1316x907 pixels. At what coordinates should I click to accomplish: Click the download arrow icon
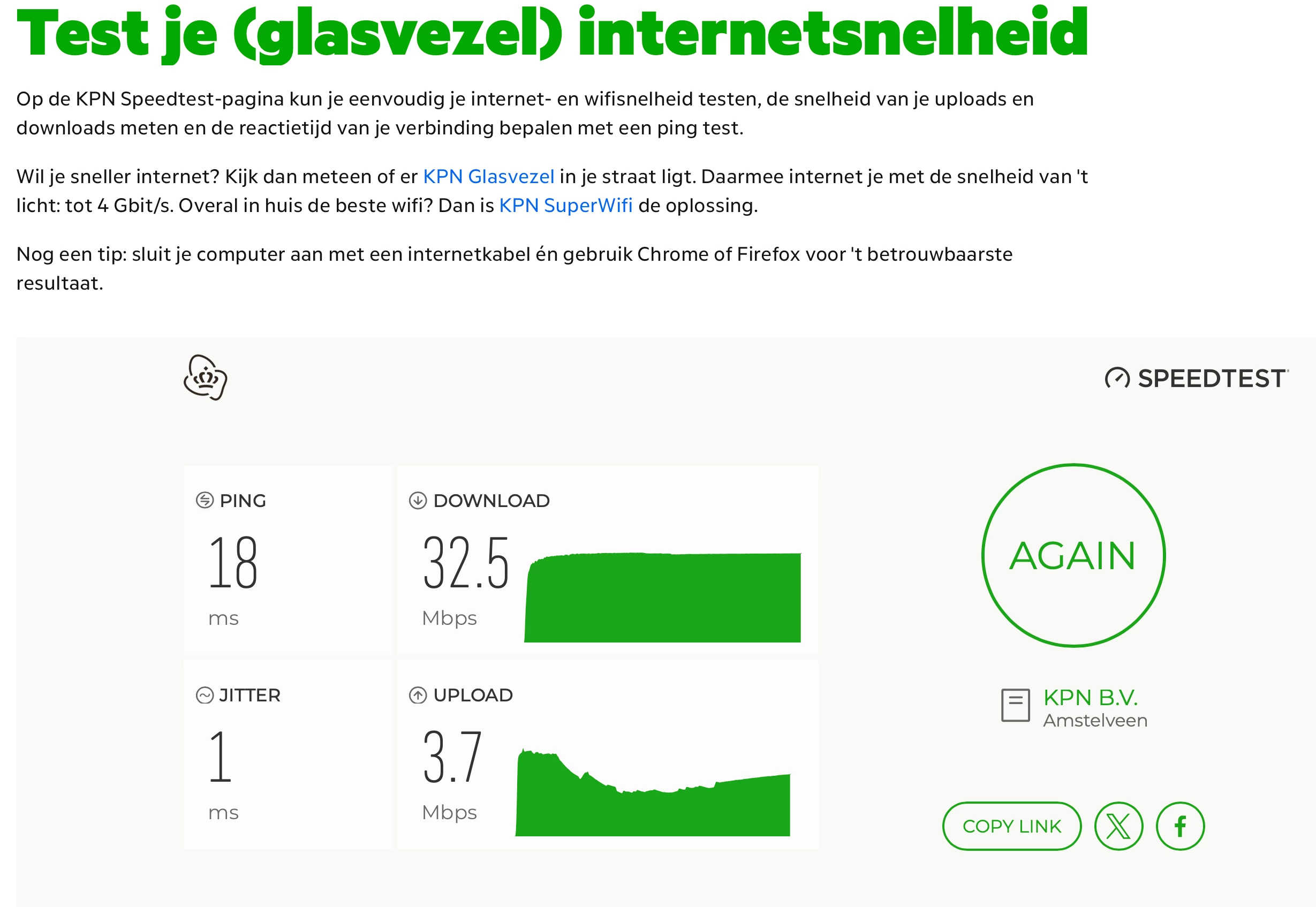[x=418, y=501]
